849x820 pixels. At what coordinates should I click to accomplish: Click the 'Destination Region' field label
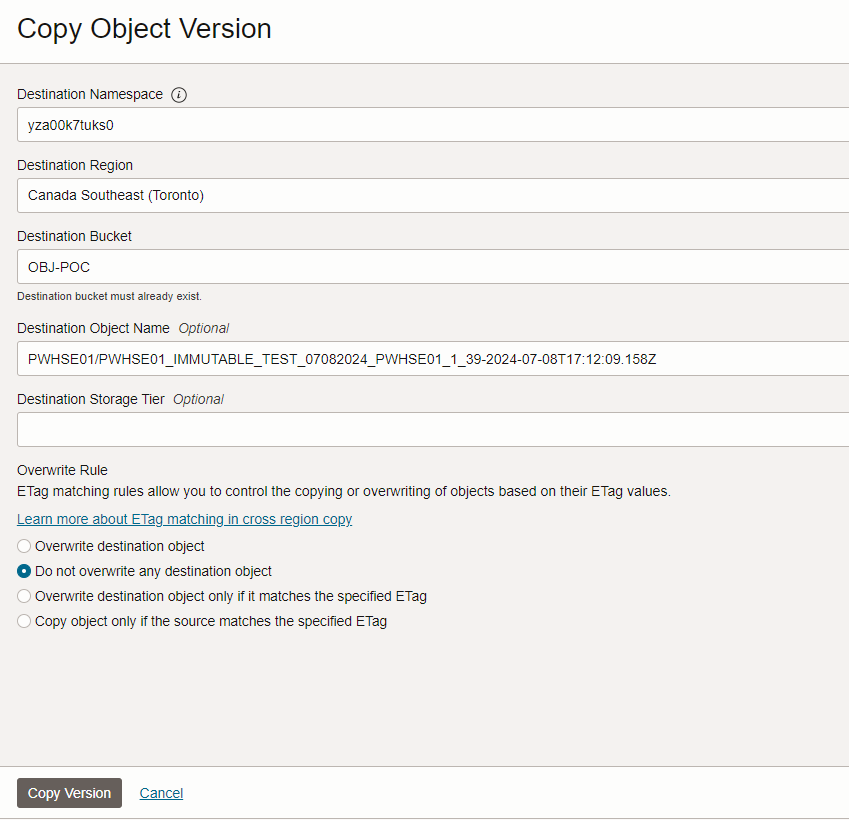pos(75,165)
